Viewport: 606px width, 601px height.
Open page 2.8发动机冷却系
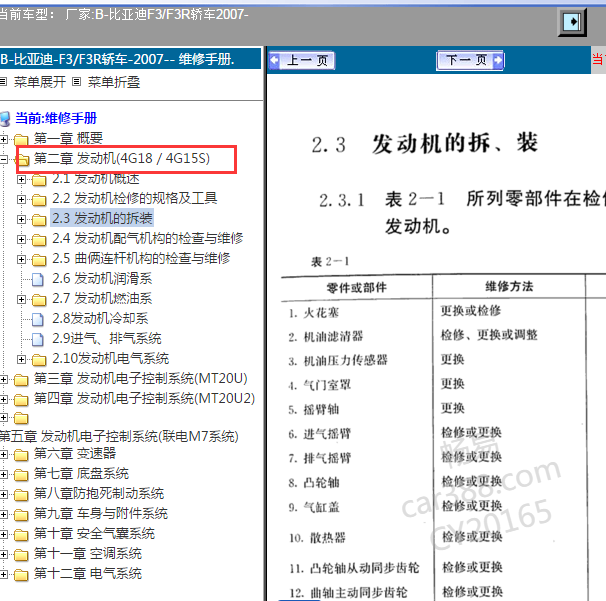100,318
